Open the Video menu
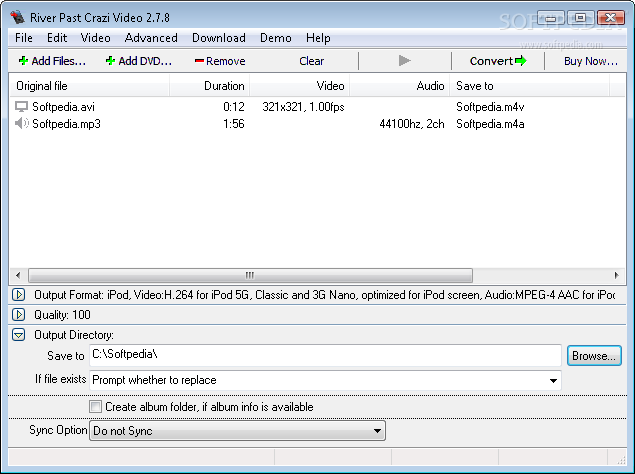635x474 pixels. [x=96, y=38]
